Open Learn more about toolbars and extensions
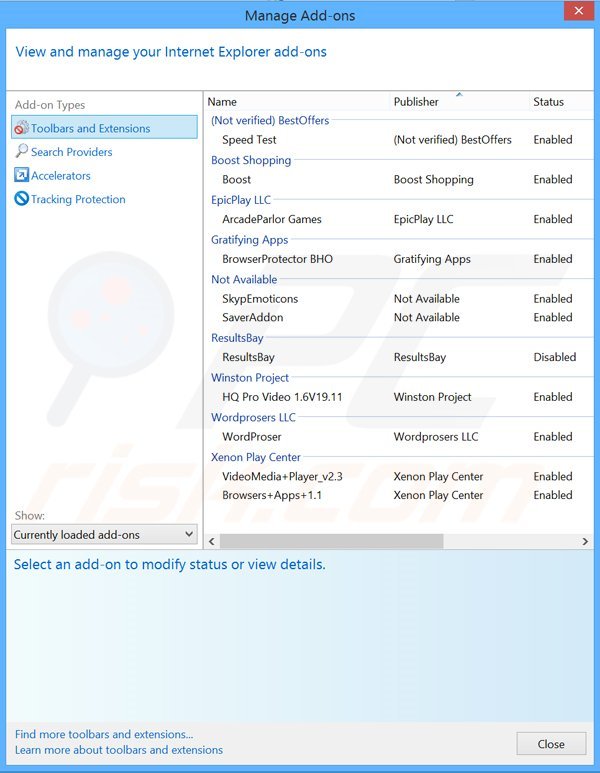This screenshot has height=773, width=600. [x=119, y=750]
